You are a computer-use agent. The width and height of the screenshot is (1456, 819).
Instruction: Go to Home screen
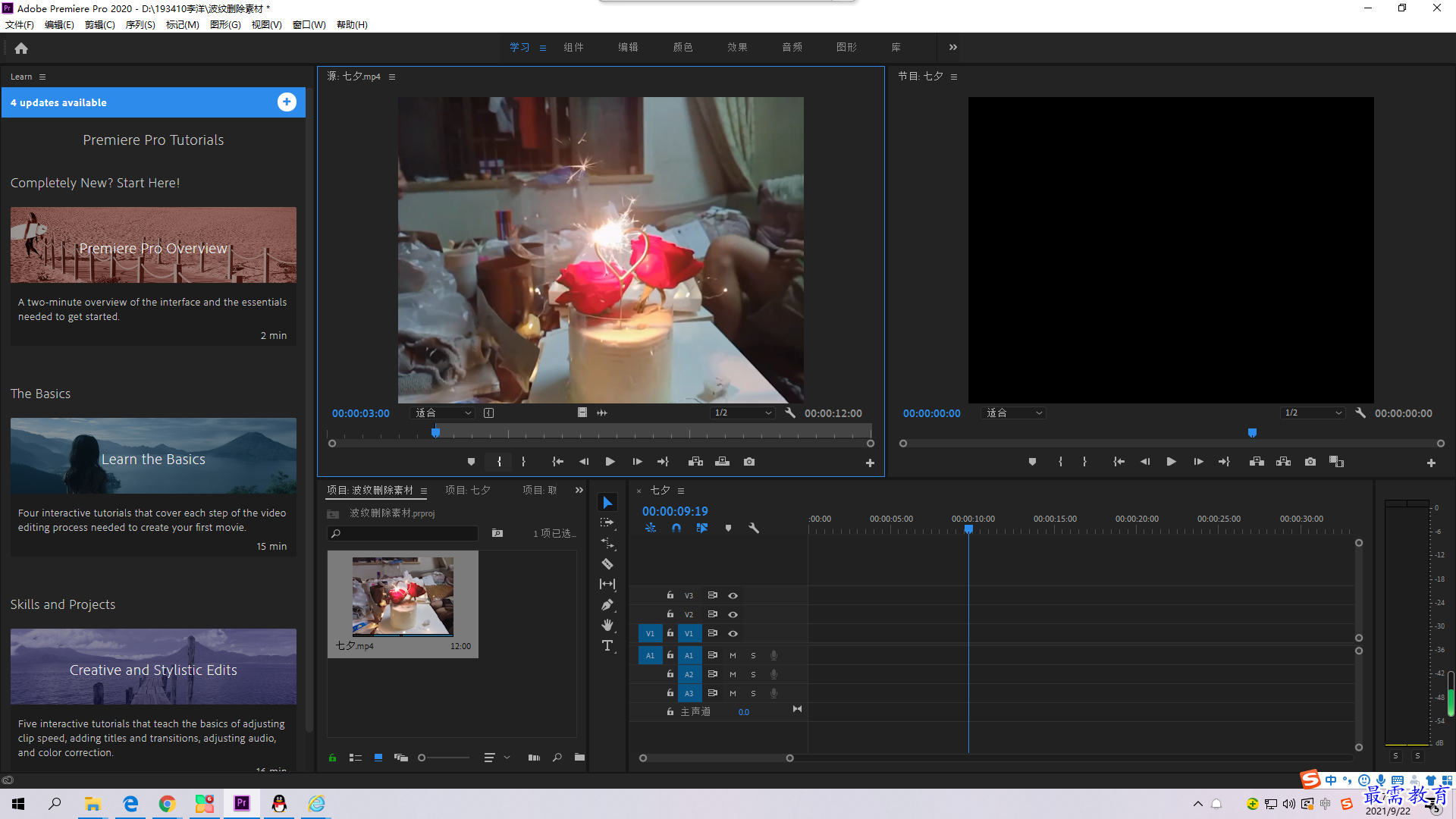21,49
